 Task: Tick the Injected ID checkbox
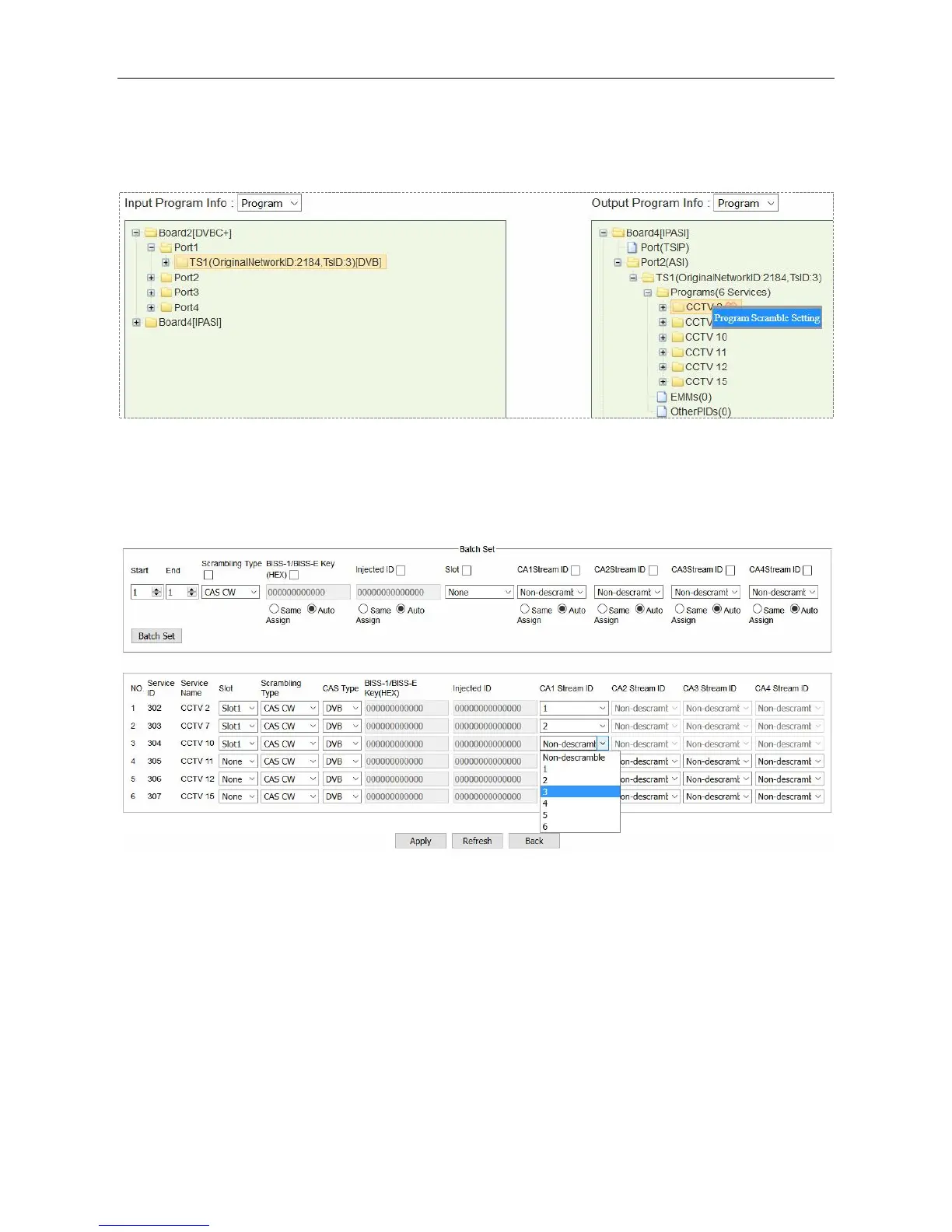click(401, 570)
